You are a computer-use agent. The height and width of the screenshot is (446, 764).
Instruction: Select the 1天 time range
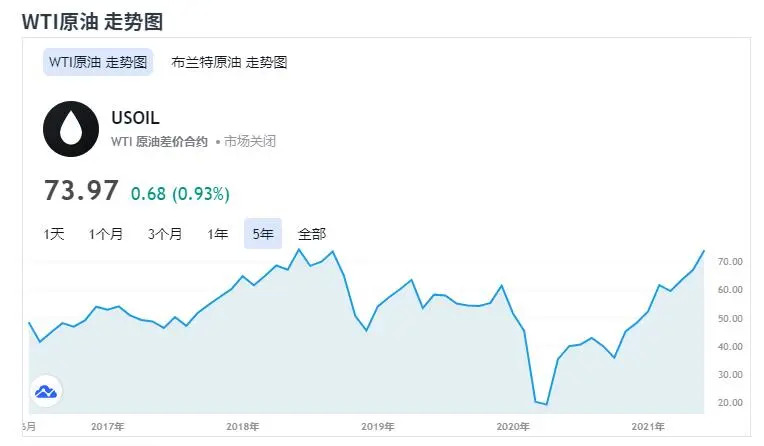point(54,234)
